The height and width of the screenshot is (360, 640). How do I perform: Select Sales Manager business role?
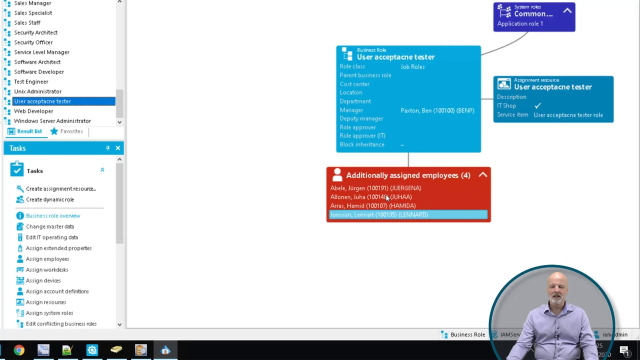click(33, 3)
